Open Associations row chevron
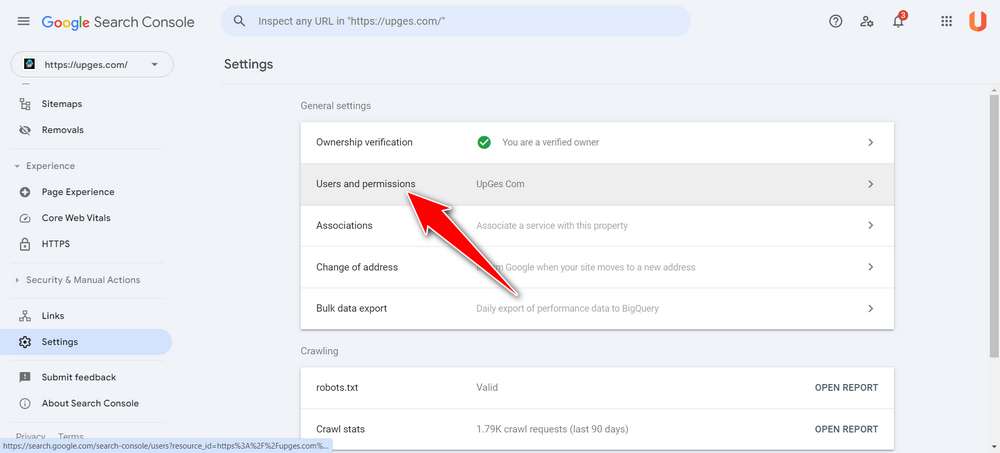This screenshot has width=1000, height=453. click(x=871, y=225)
